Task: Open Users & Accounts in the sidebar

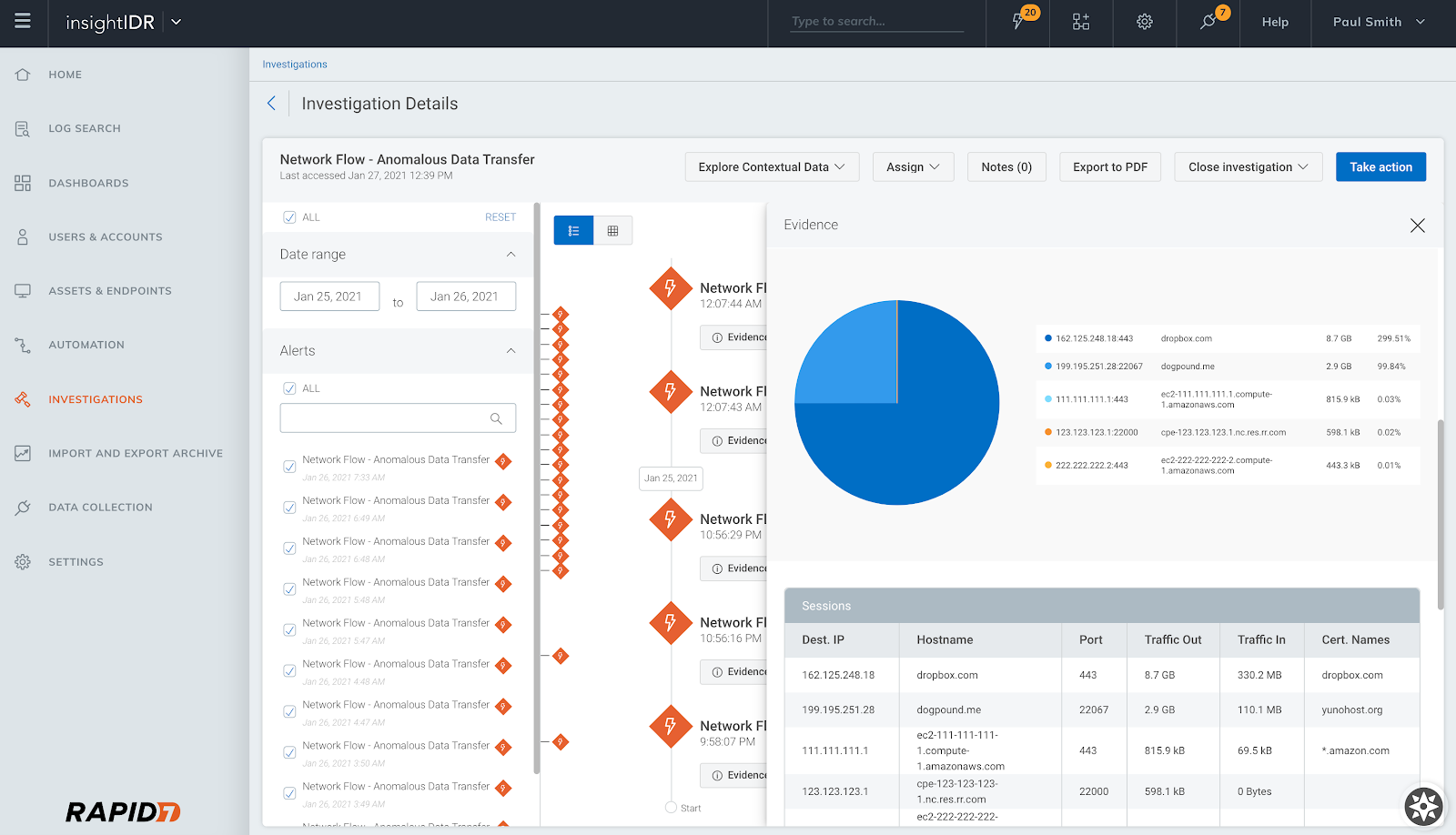Action: tap(106, 237)
